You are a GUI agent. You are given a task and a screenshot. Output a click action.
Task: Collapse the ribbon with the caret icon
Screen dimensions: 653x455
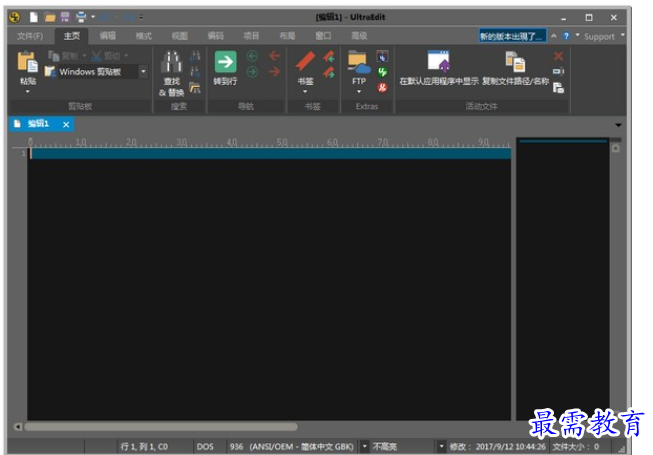554,36
